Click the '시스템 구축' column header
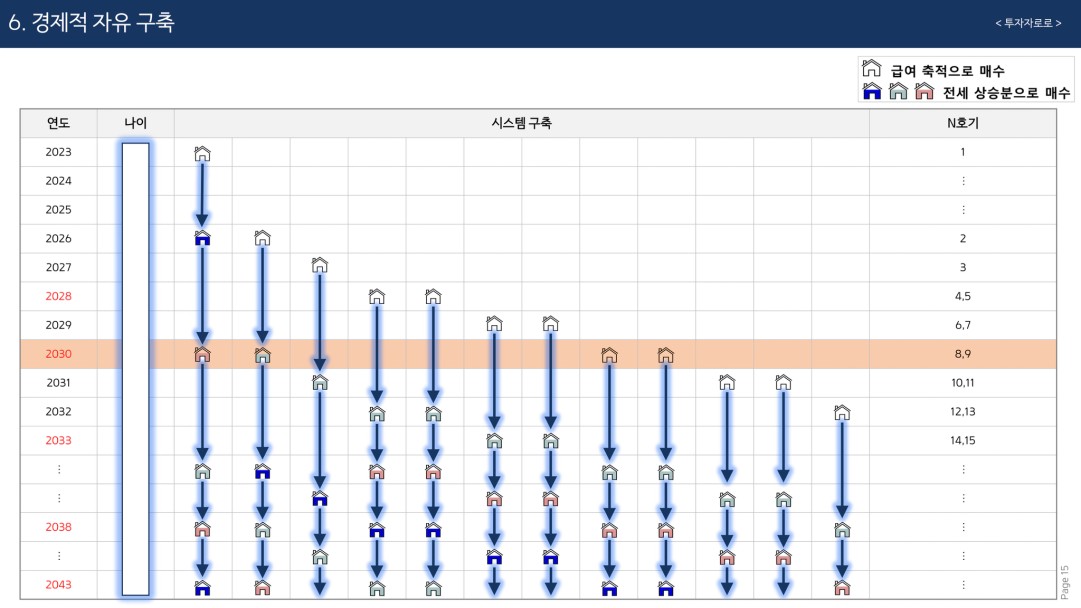Screen dimensions: 1081x608 [x=521, y=123]
